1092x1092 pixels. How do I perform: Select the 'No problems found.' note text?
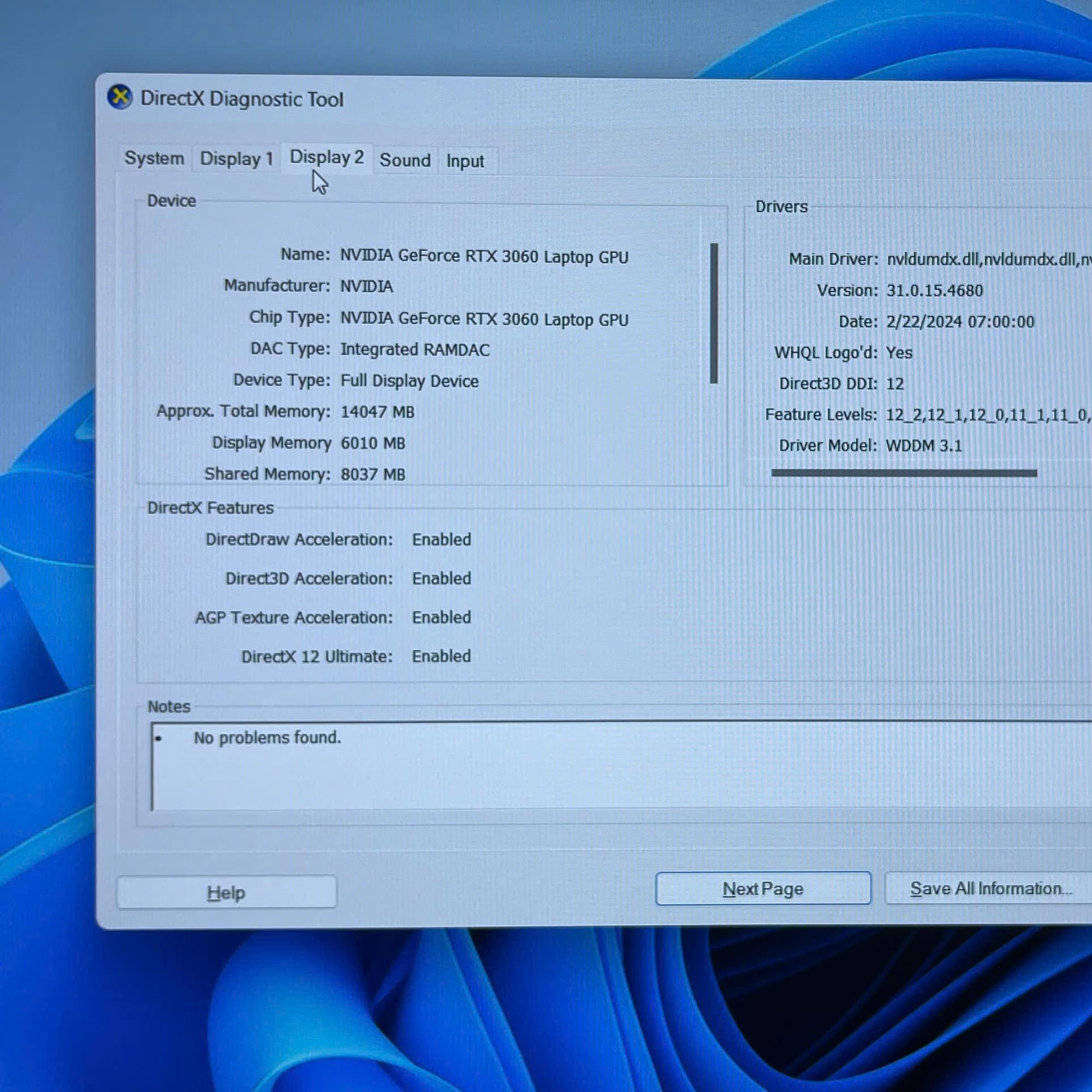pyautogui.click(x=268, y=738)
